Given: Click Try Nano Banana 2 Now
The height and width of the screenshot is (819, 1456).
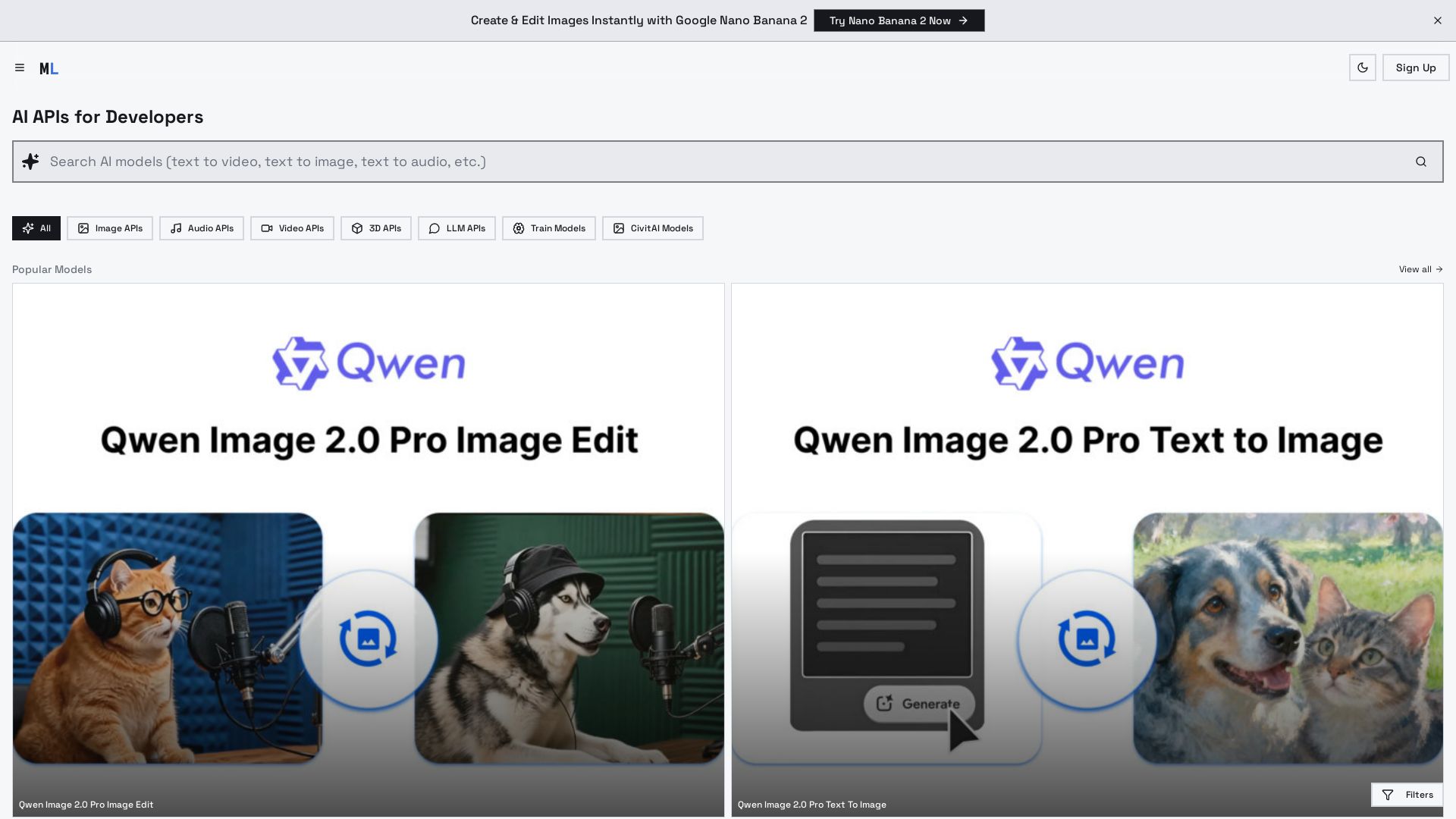Looking at the screenshot, I should coord(899,20).
